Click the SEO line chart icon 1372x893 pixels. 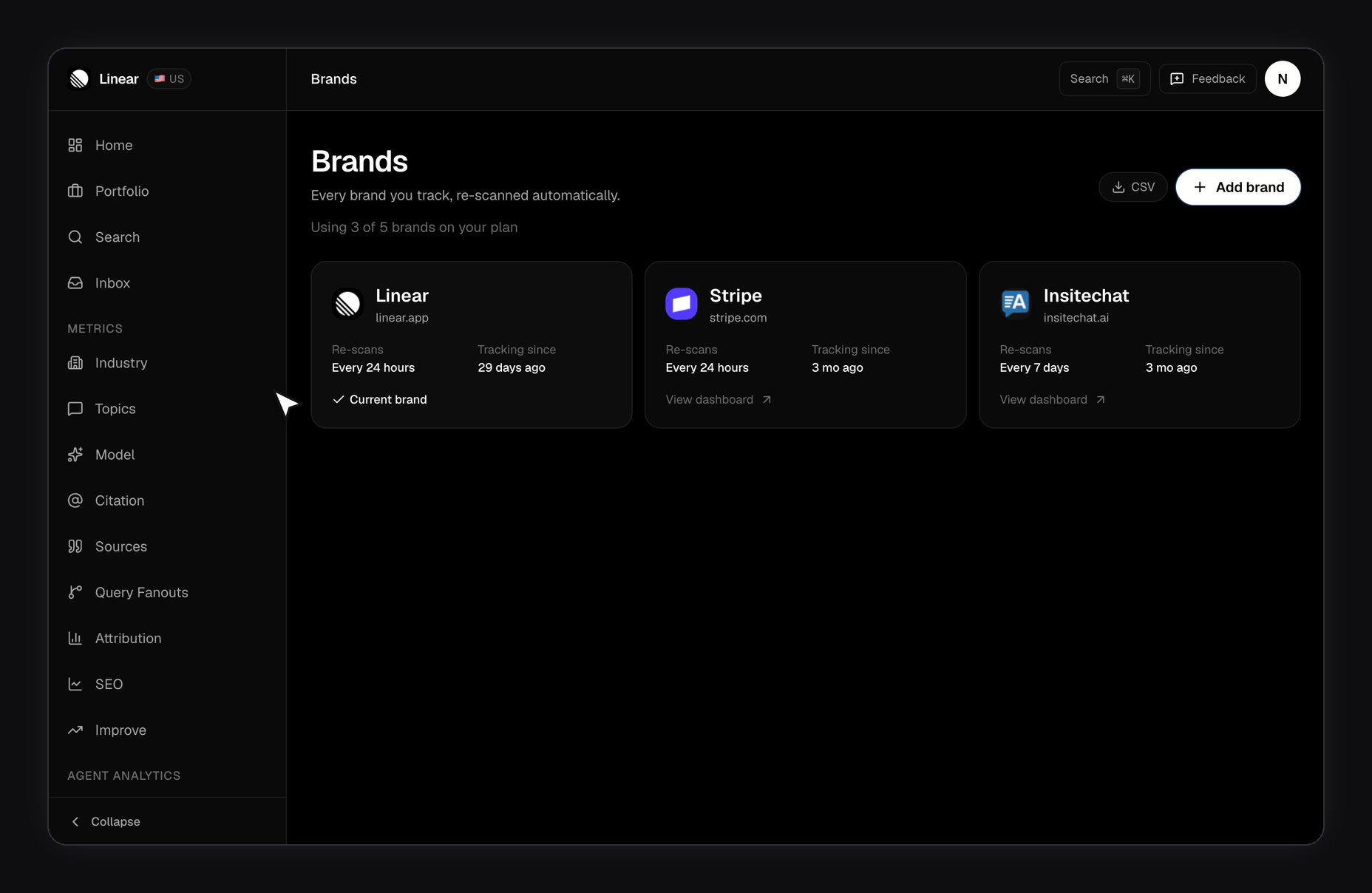point(75,684)
